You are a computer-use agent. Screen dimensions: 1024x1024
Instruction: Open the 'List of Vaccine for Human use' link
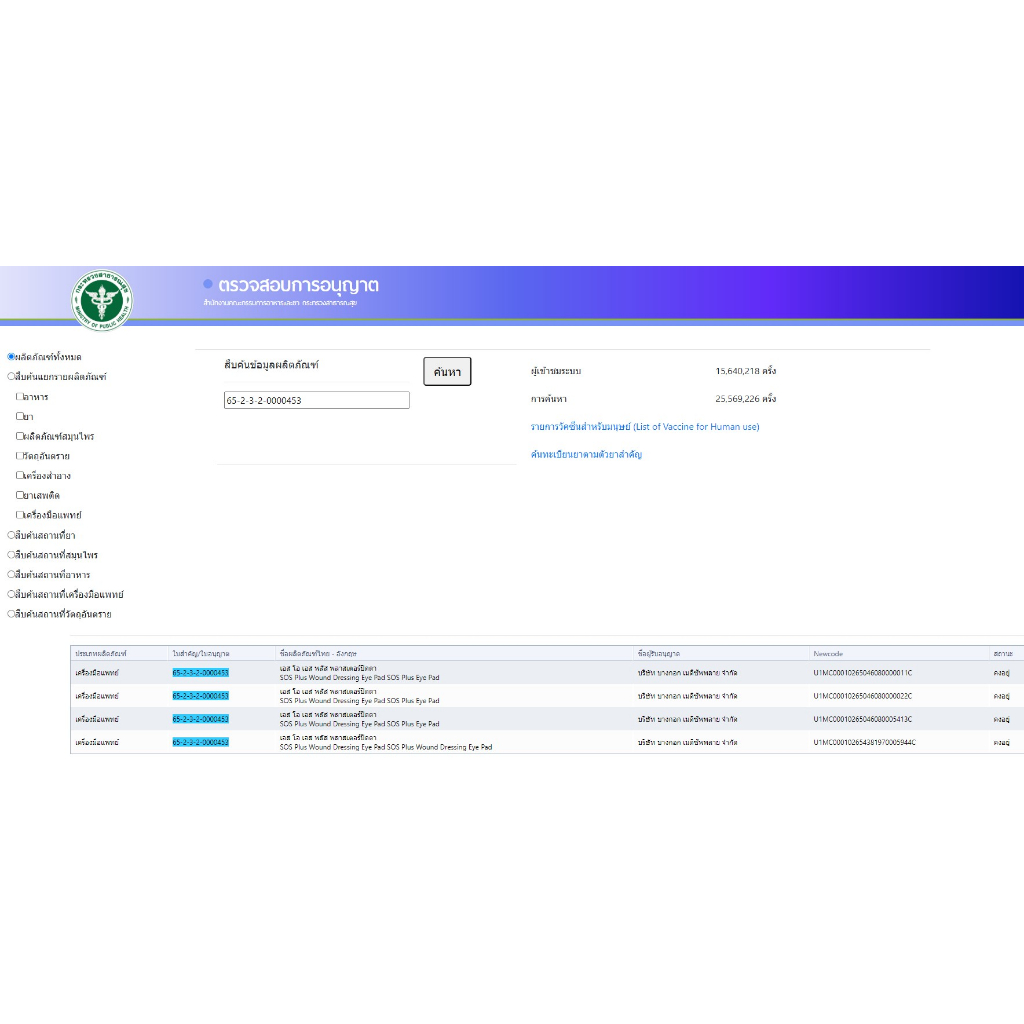click(x=645, y=426)
